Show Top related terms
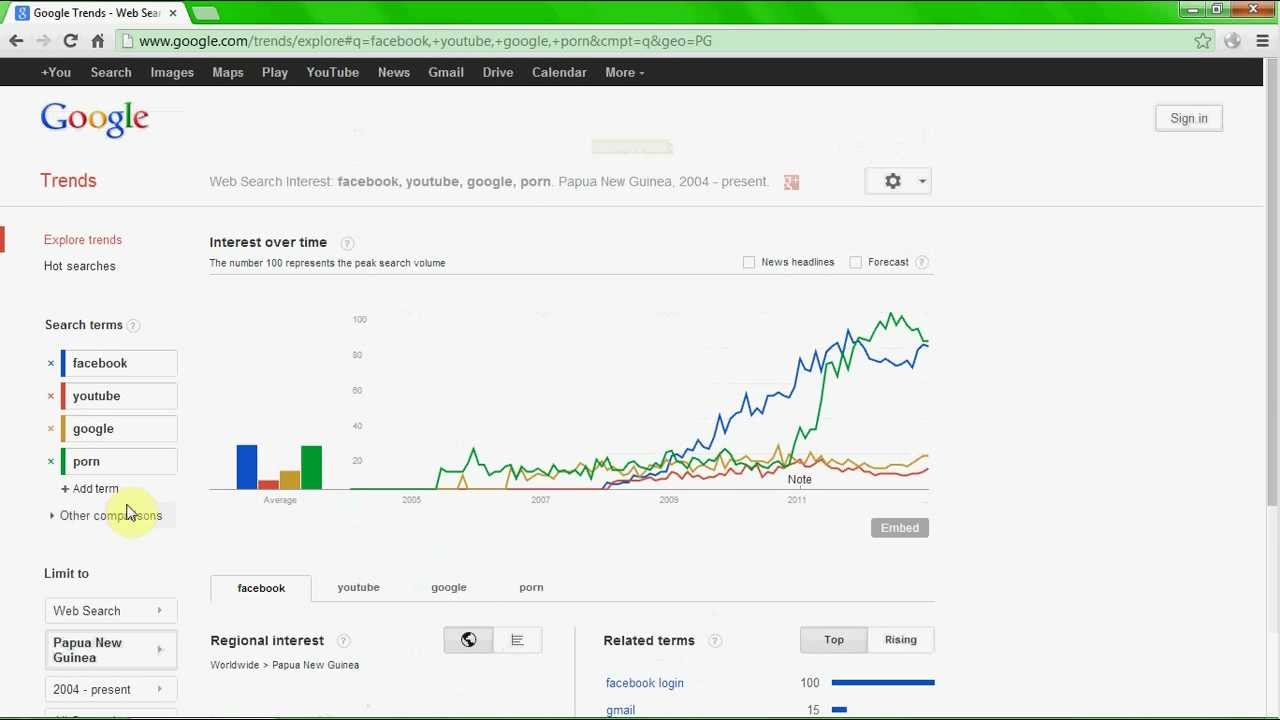Screen dimensions: 1280x720 (834, 640)
